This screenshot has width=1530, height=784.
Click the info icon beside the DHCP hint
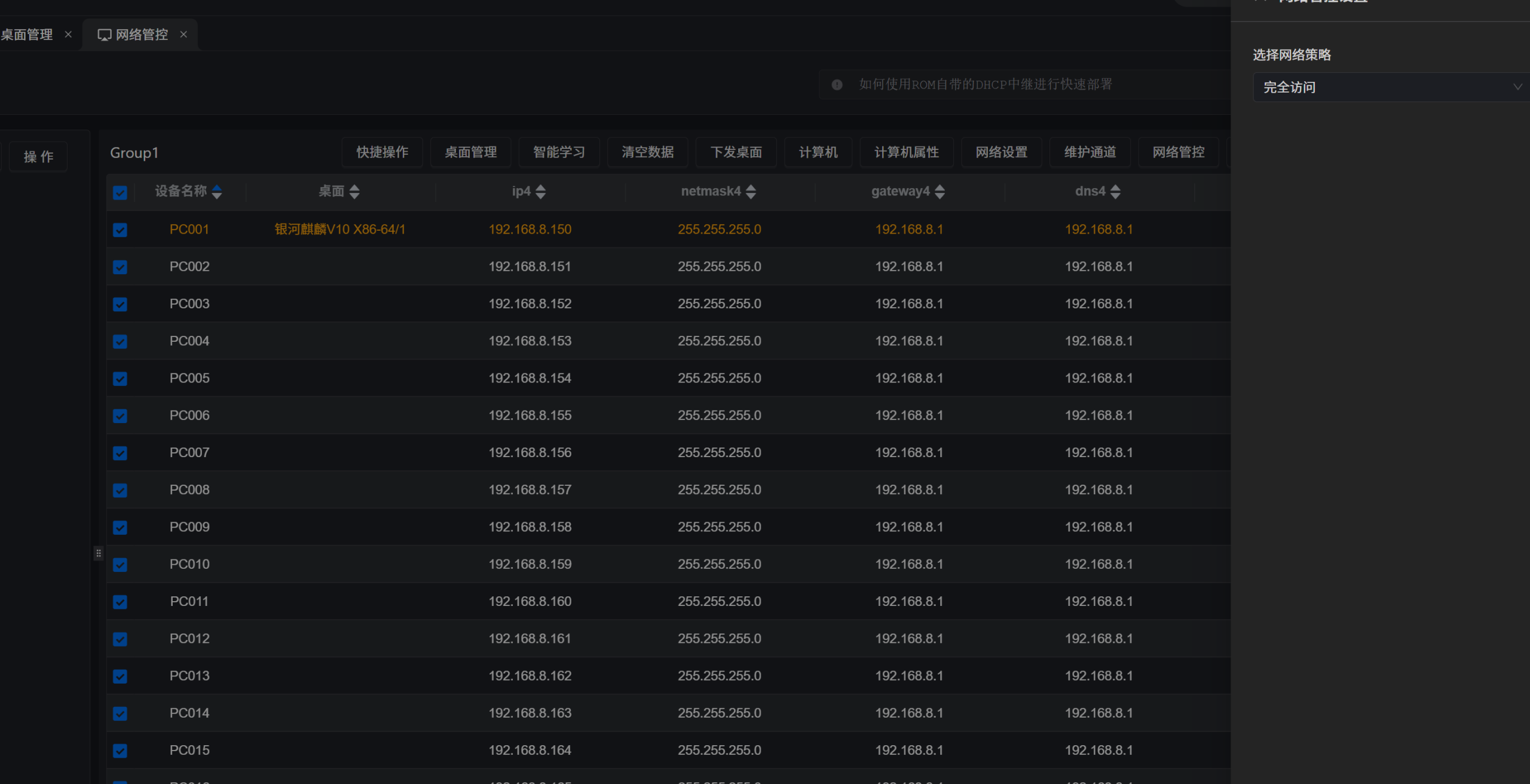click(837, 85)
